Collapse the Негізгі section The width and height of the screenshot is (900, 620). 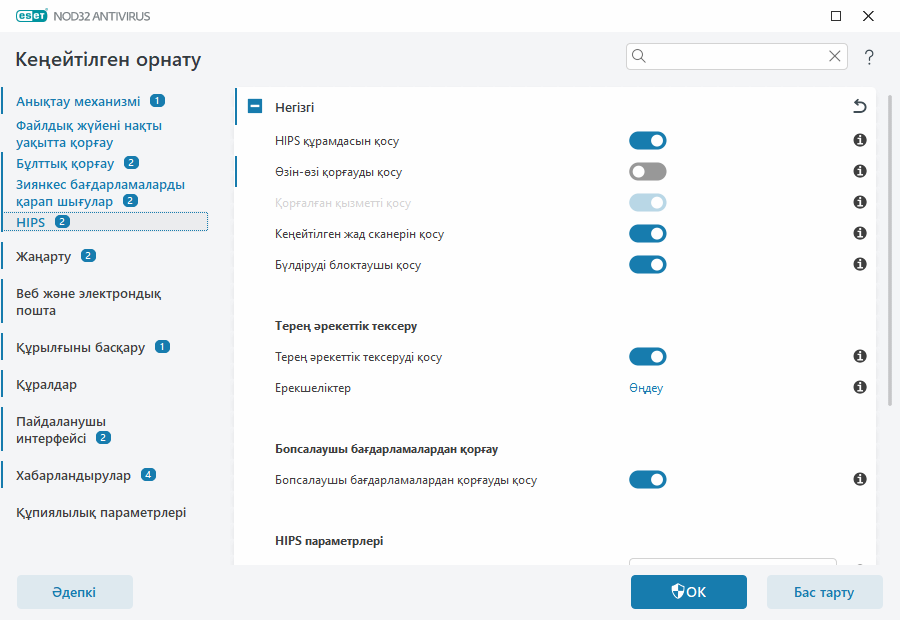pyautogui.click(x=256, y=107)
